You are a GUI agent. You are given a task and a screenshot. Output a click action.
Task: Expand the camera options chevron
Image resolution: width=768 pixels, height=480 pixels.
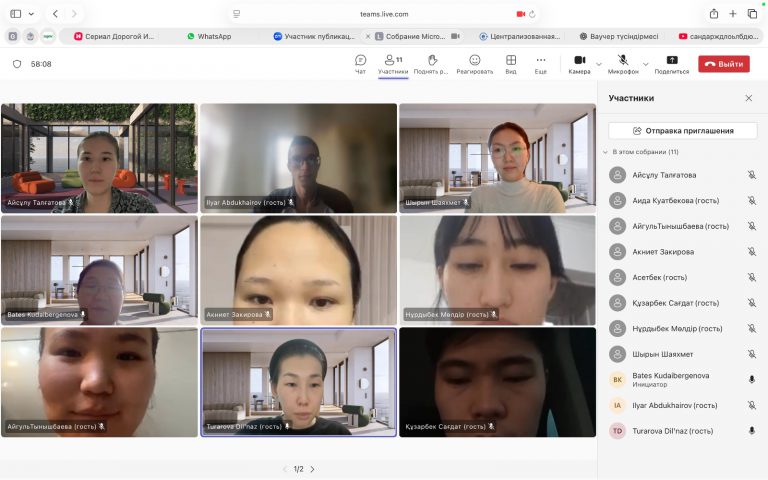599,64
